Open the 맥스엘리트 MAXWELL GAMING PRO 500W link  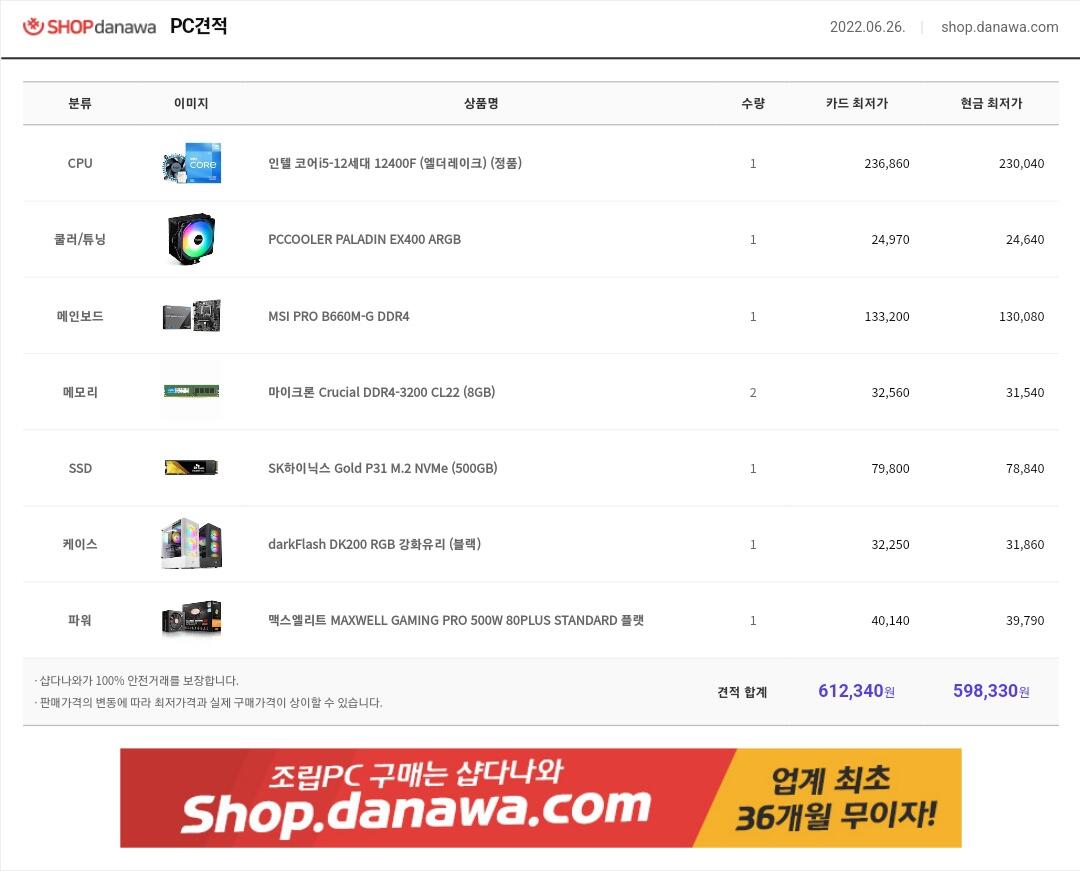tap(456, 620)
